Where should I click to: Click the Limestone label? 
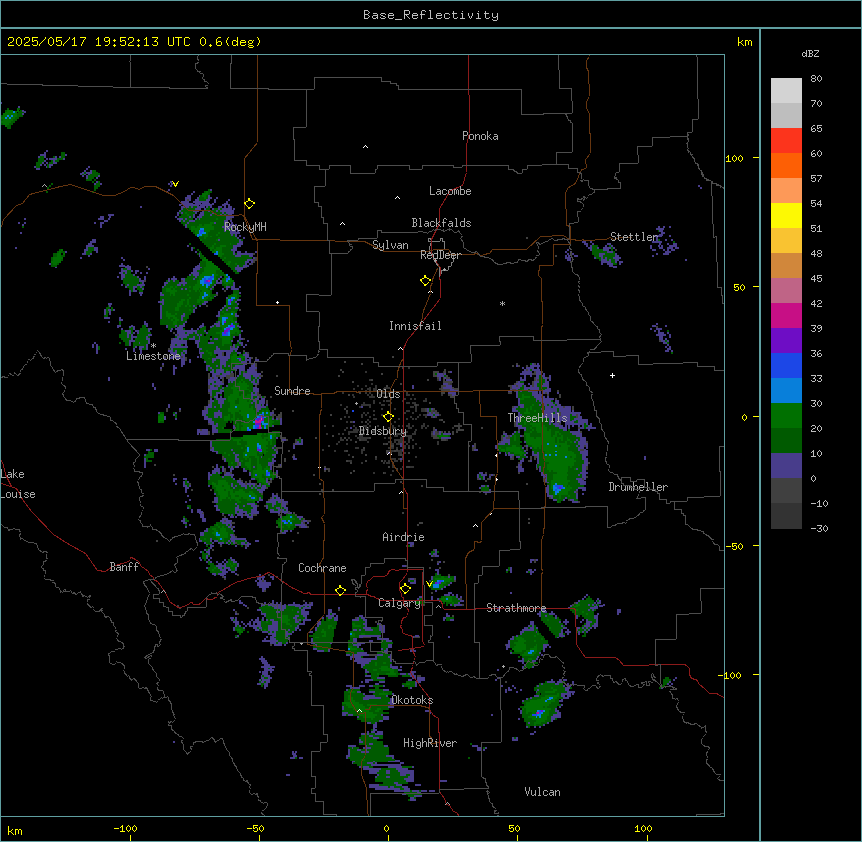pos(153,356)
